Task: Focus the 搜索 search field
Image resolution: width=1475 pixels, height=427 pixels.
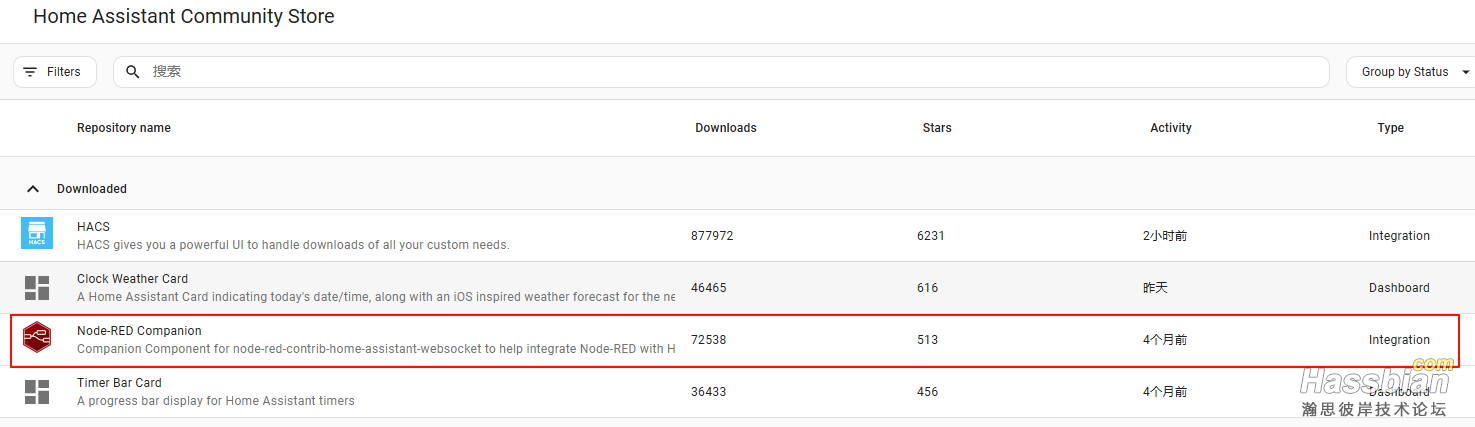Action: [x=721, y=72]
